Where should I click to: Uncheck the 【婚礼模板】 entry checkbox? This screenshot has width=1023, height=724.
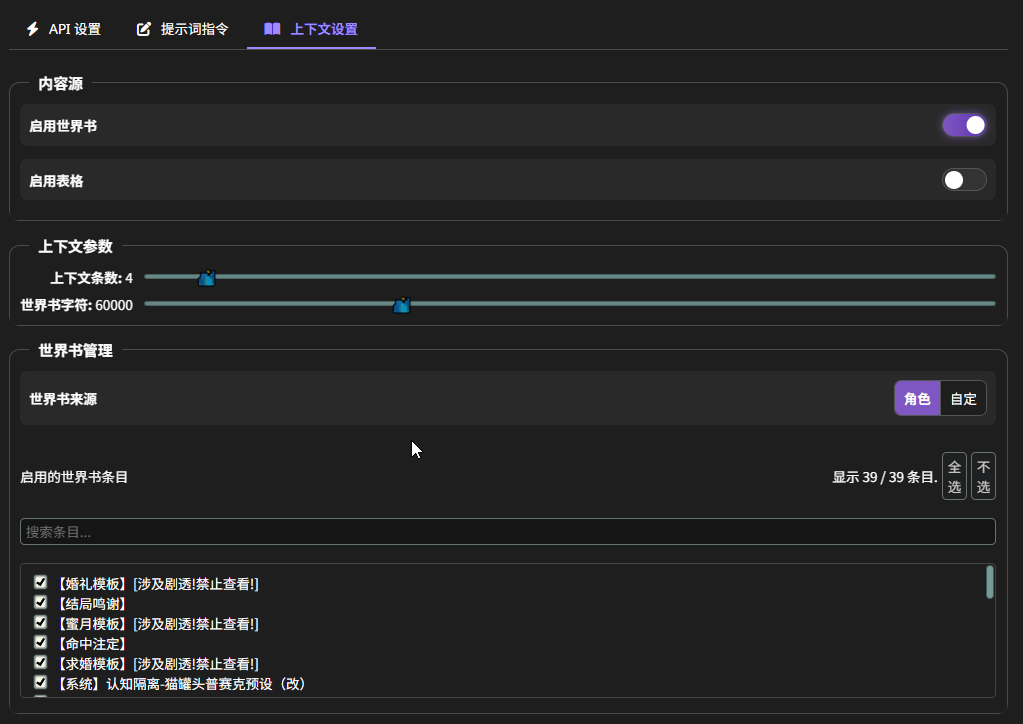[41, 582]
